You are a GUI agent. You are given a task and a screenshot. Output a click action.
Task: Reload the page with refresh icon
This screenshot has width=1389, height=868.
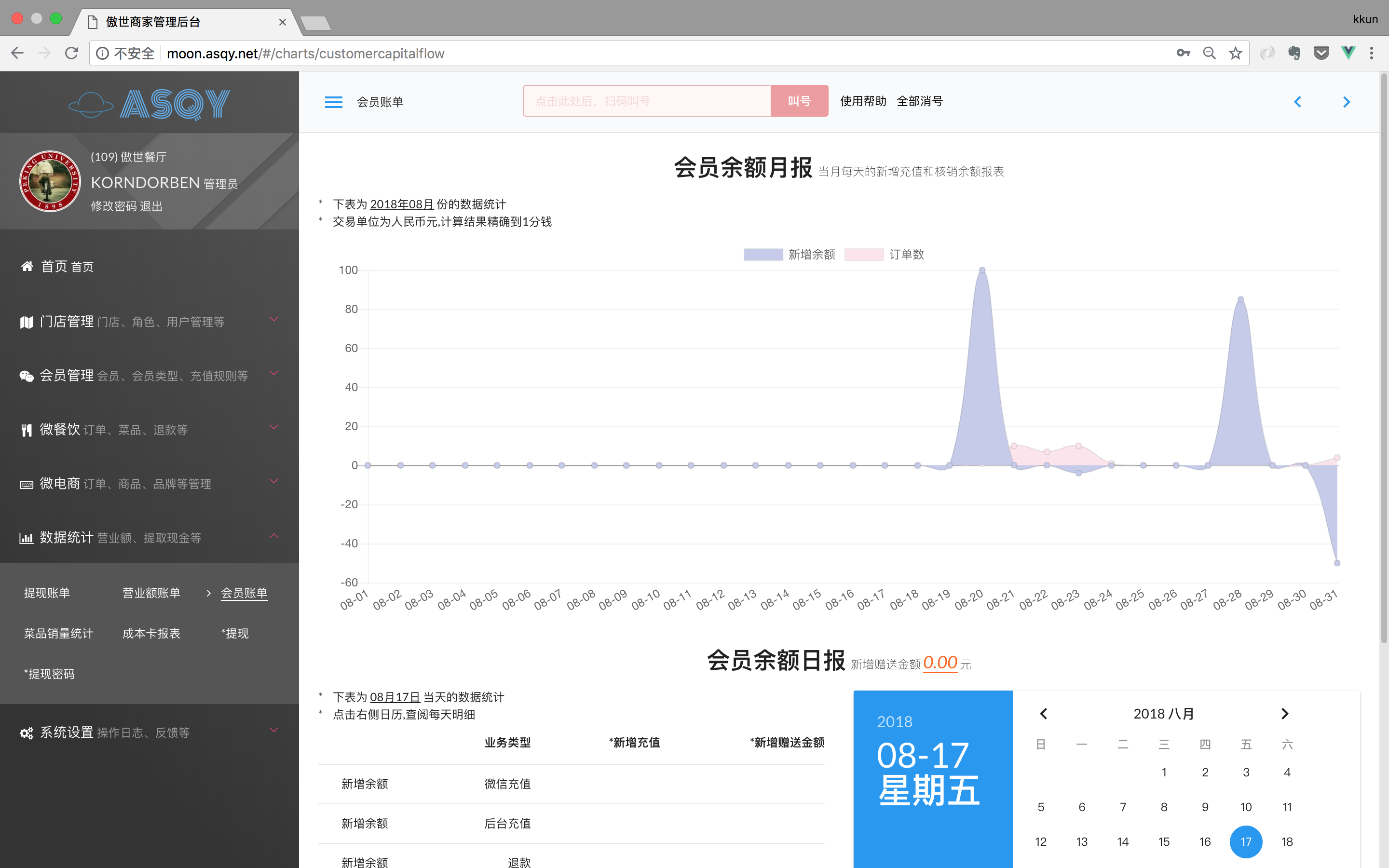click(x=72, y=54)
